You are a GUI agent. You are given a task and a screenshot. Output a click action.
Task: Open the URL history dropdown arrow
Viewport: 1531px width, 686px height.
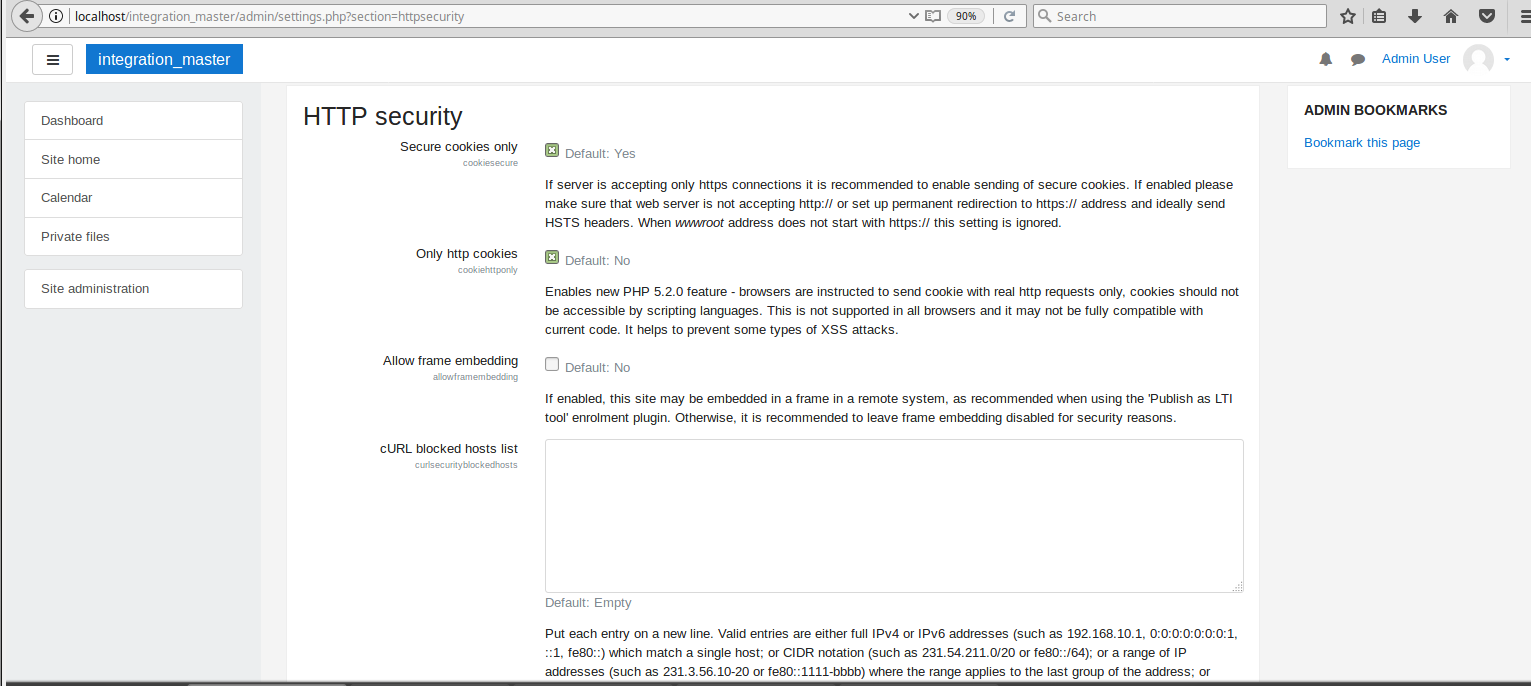point(913,16)
